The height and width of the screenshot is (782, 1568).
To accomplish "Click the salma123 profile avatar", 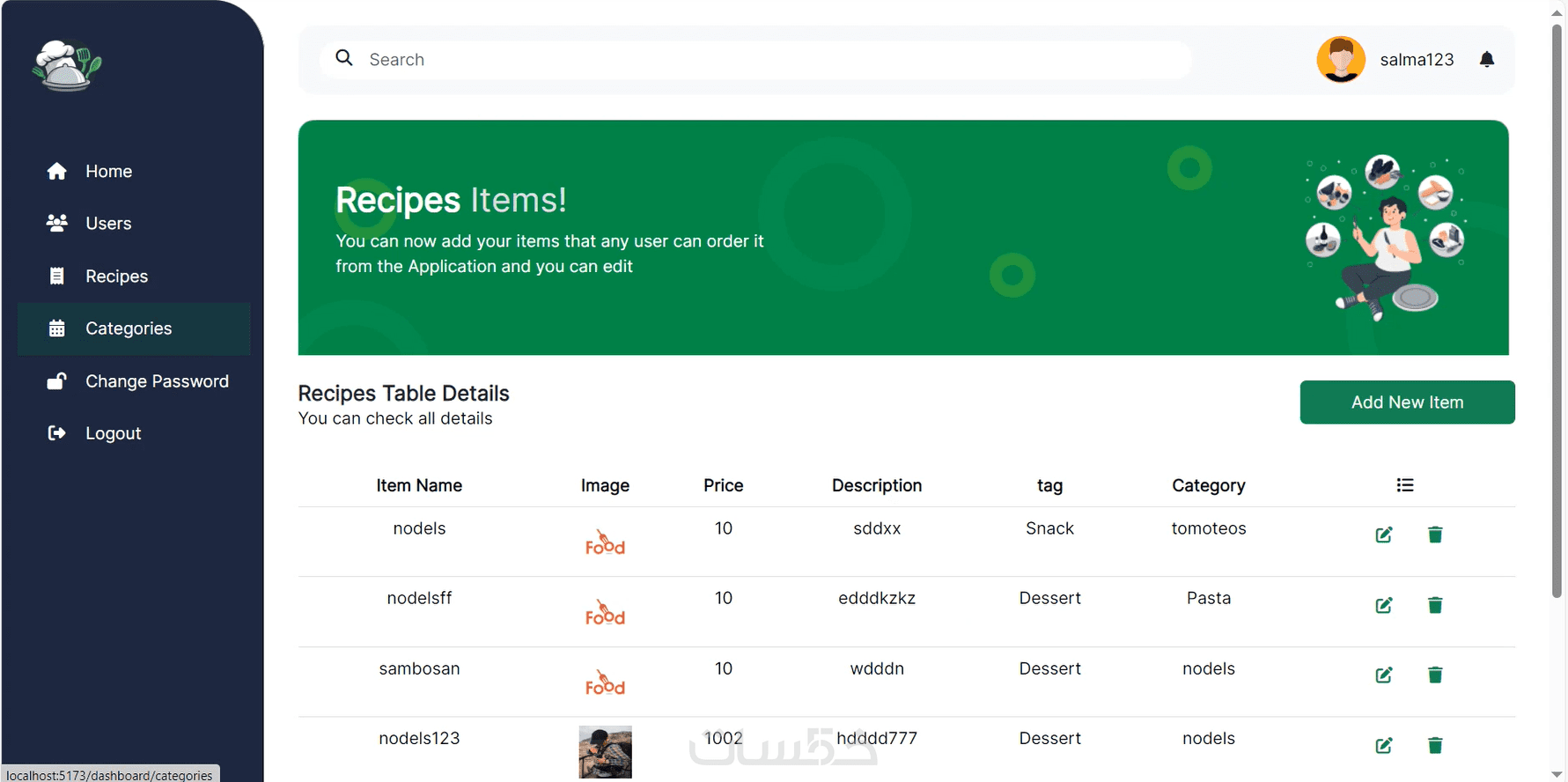I will [1341, 60].
